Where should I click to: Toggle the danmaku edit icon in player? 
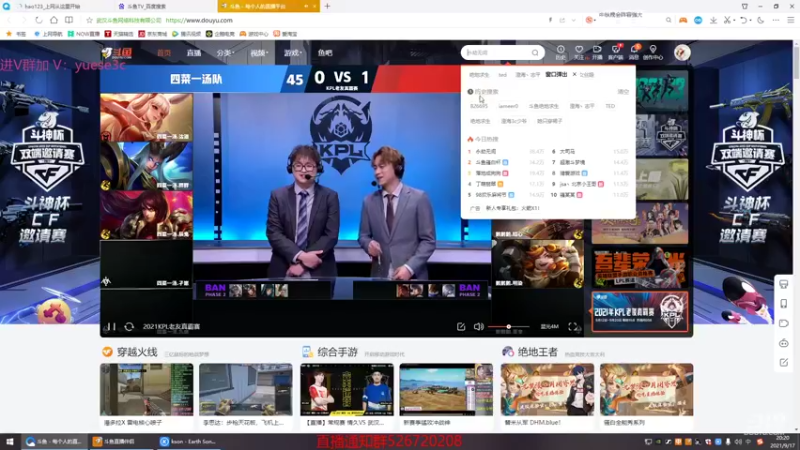[461, 327]
